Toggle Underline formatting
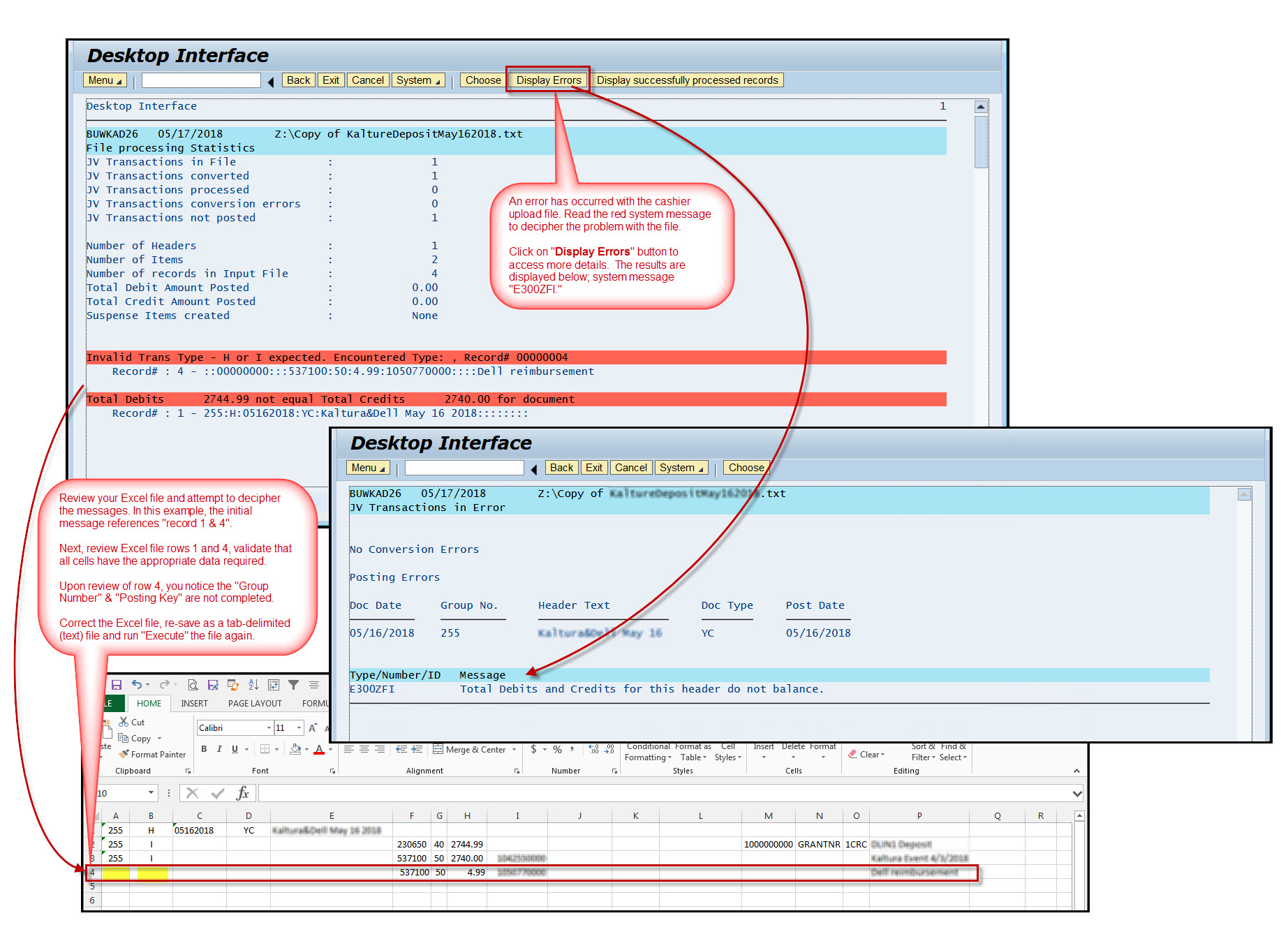 (235, 750)
